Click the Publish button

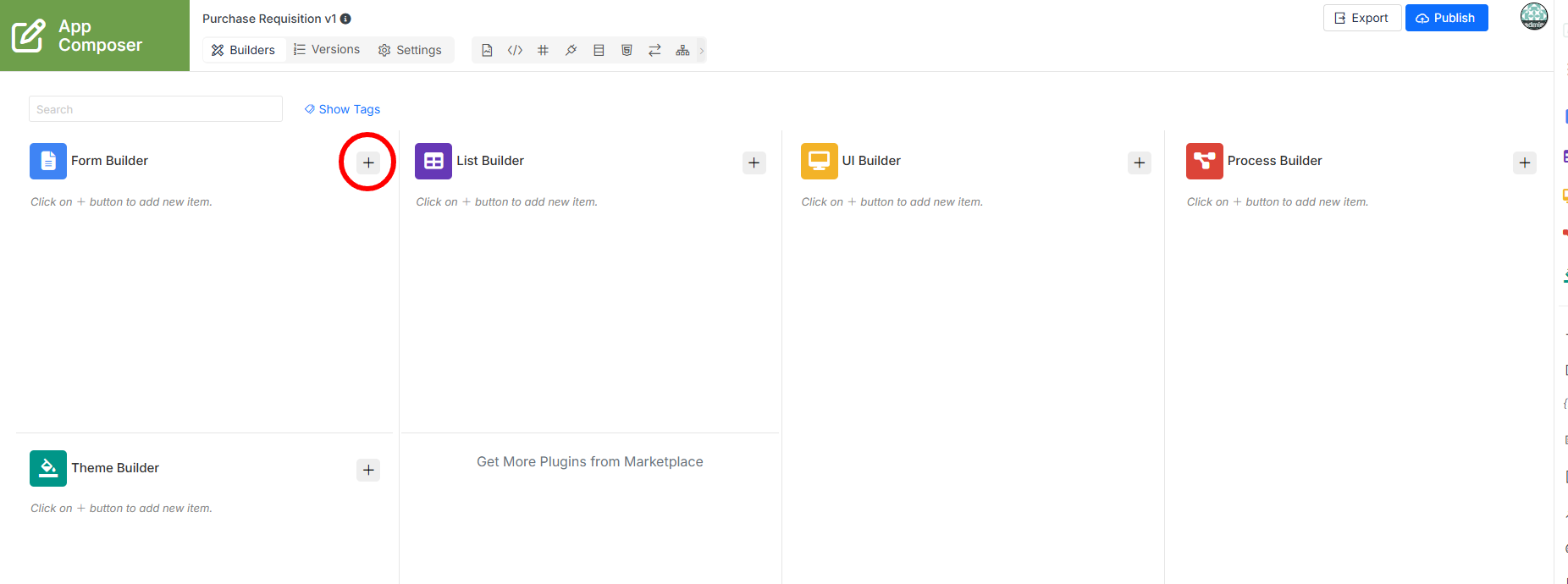[x=1446, y=18]
